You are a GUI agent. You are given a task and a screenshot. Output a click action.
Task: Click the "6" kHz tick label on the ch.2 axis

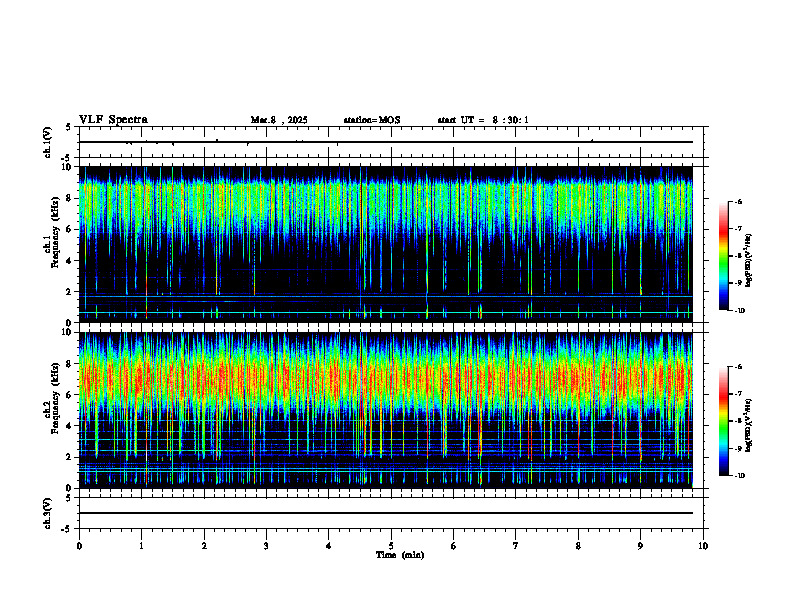click(x=71, y=395)
